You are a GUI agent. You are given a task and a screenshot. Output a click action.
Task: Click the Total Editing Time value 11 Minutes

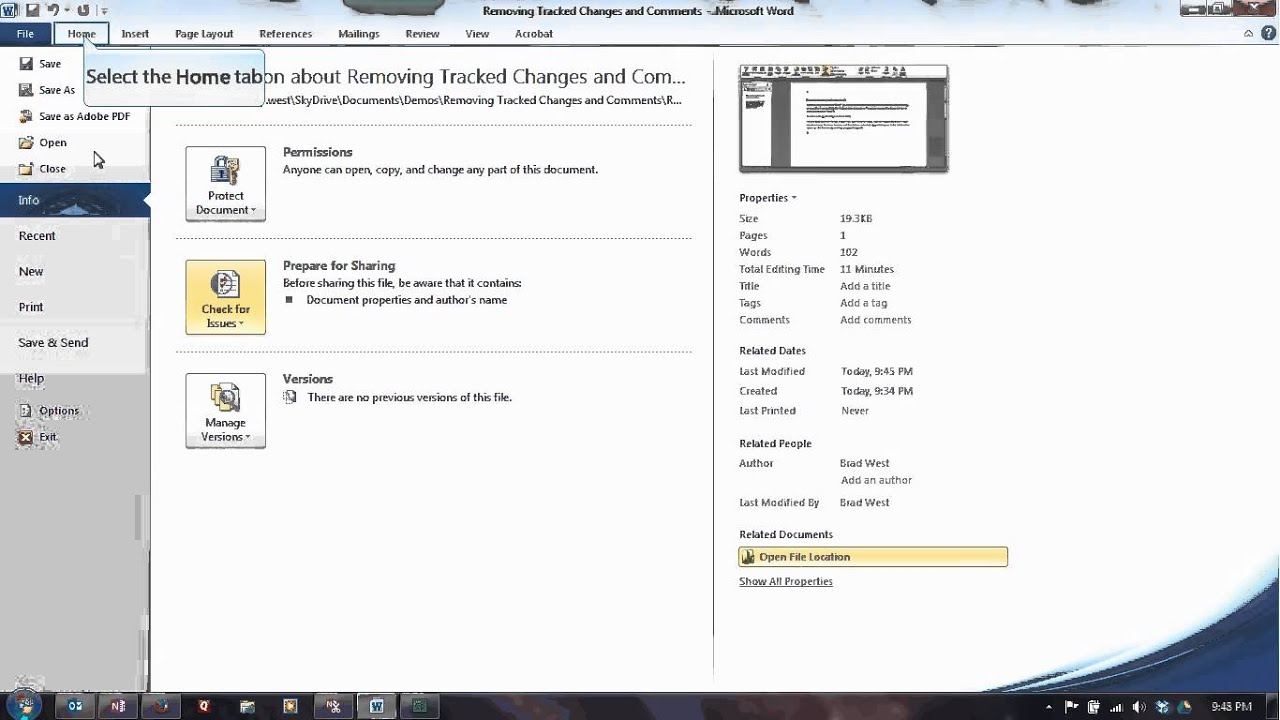point(867,269)
